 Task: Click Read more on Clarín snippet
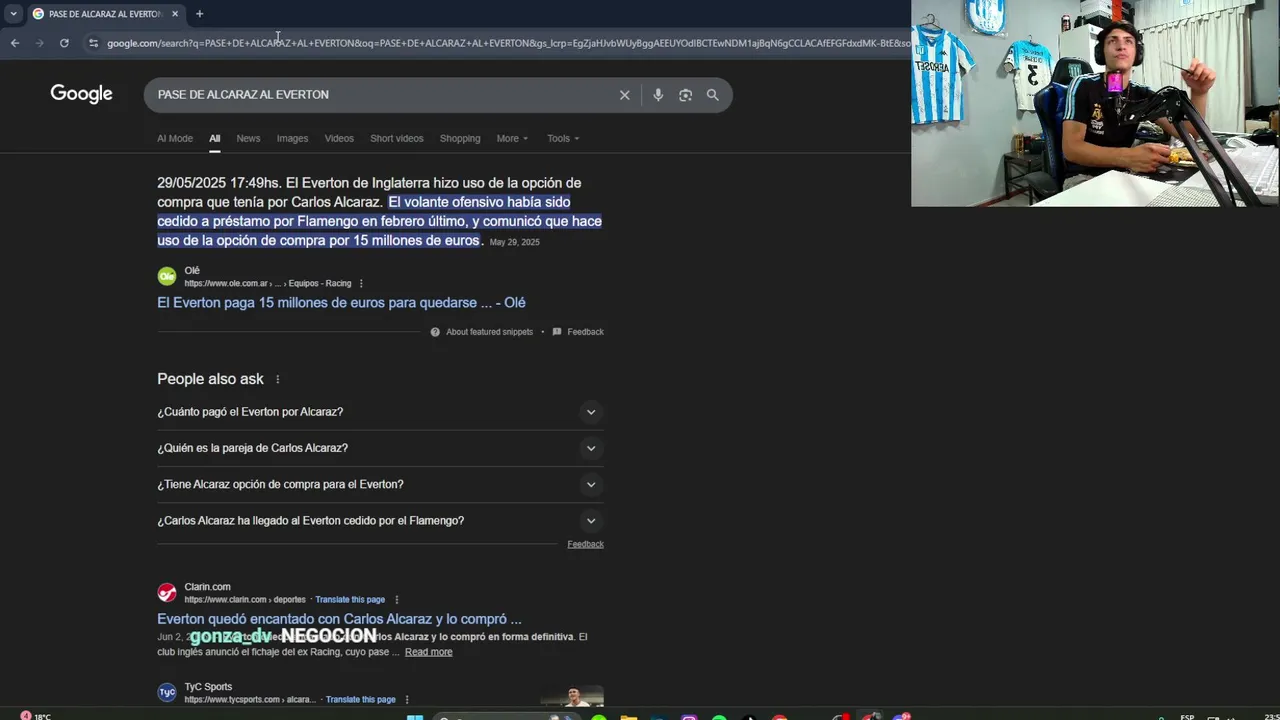[428, 652]
